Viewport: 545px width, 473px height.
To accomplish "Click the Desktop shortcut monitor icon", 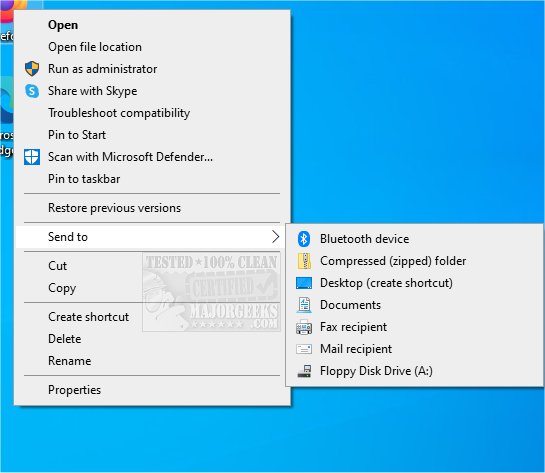I will coord(304,283).
